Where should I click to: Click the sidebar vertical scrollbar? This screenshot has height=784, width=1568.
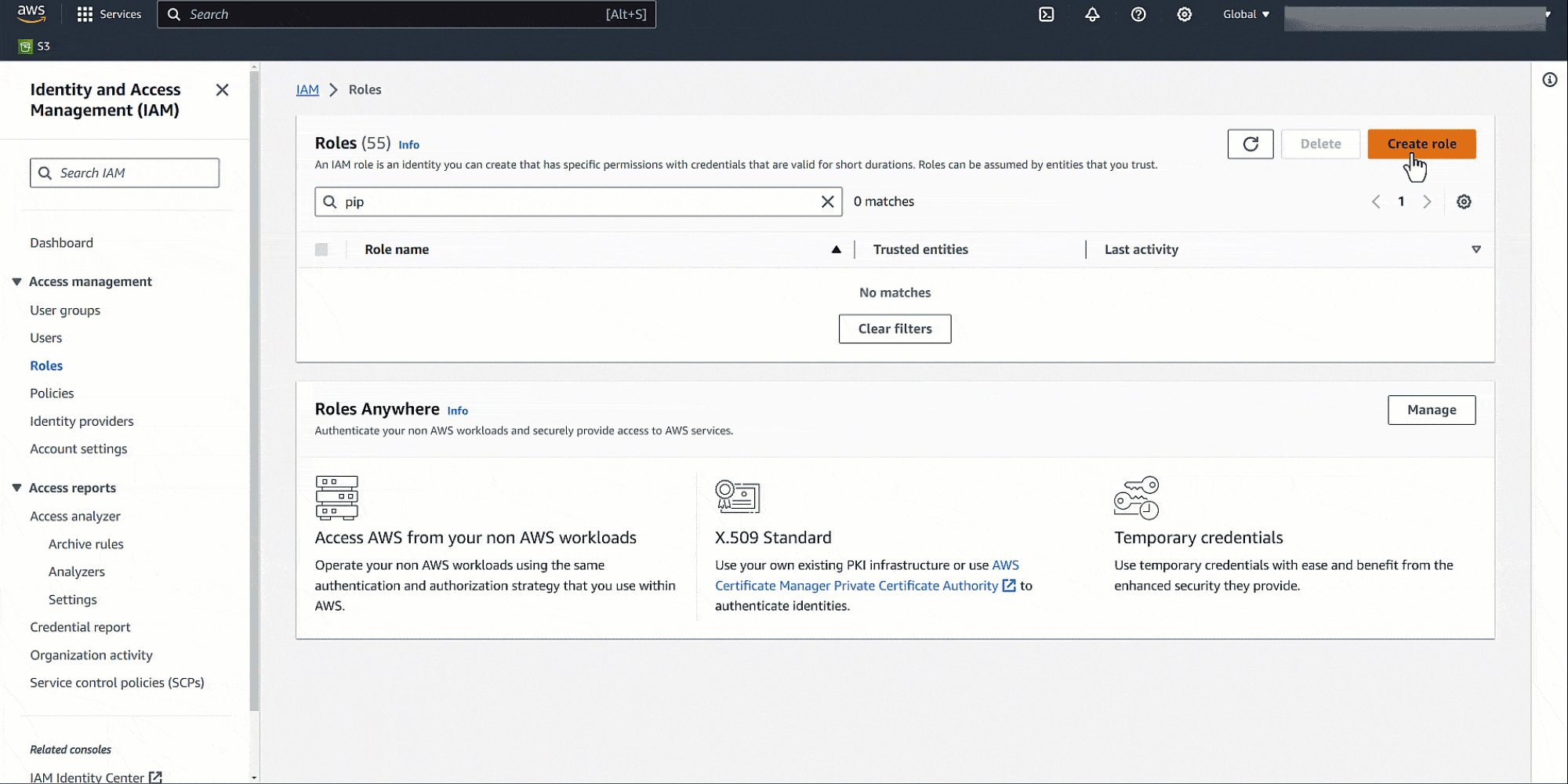click(x=254, y=392)
